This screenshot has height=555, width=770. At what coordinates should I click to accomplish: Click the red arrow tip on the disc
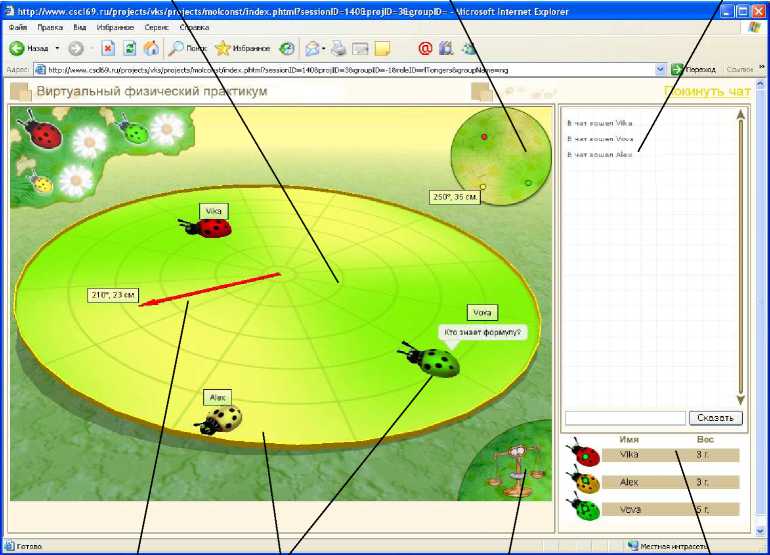tap(146, 304)
